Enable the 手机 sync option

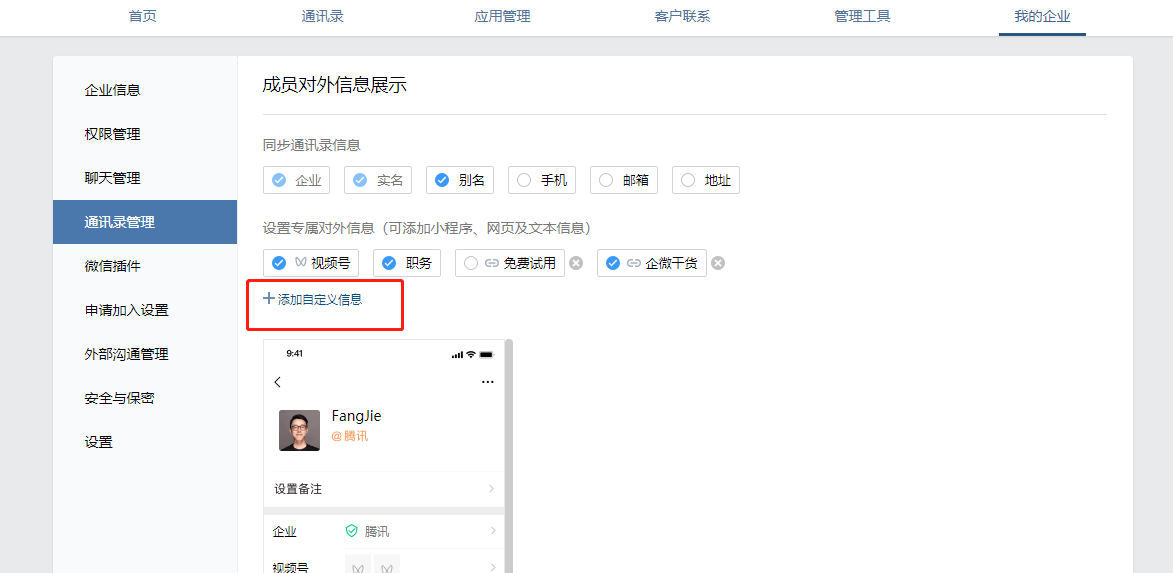pos(525,180)
